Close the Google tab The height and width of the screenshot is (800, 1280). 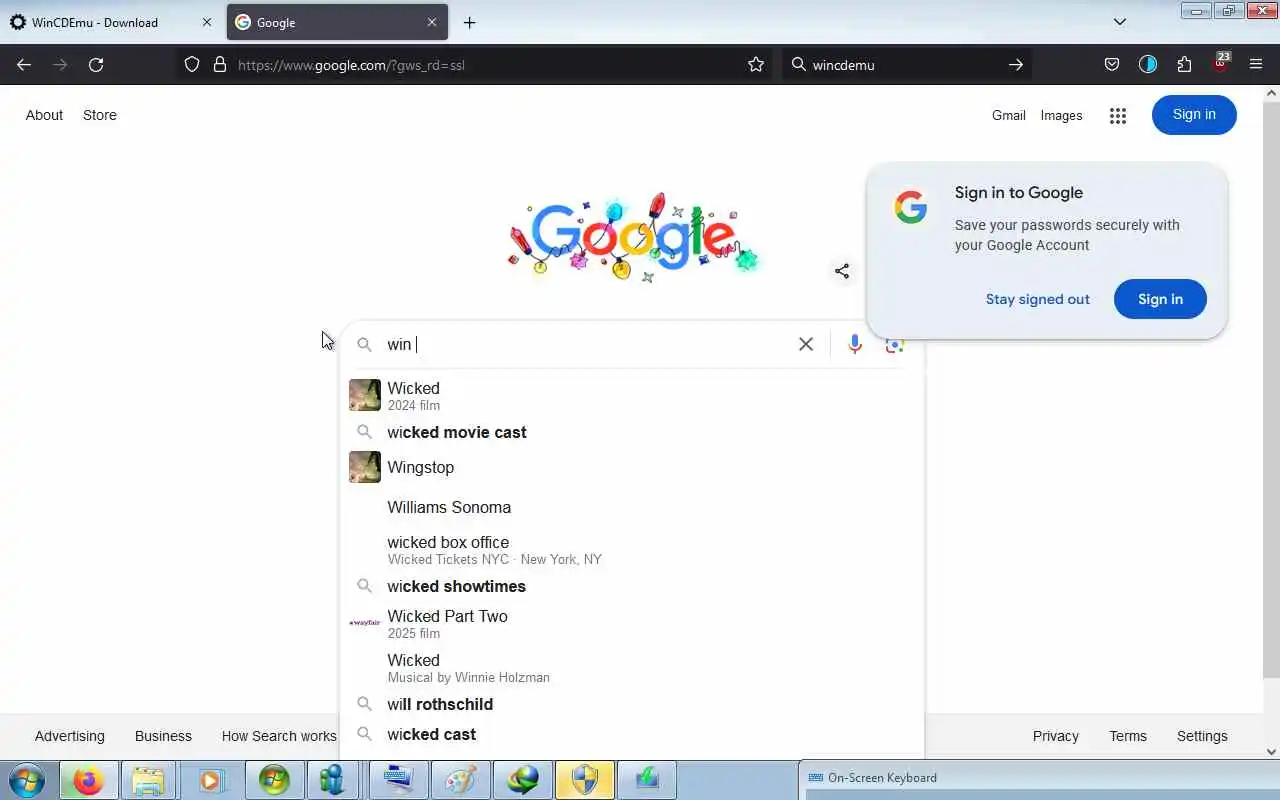click(x=432, y=22)
